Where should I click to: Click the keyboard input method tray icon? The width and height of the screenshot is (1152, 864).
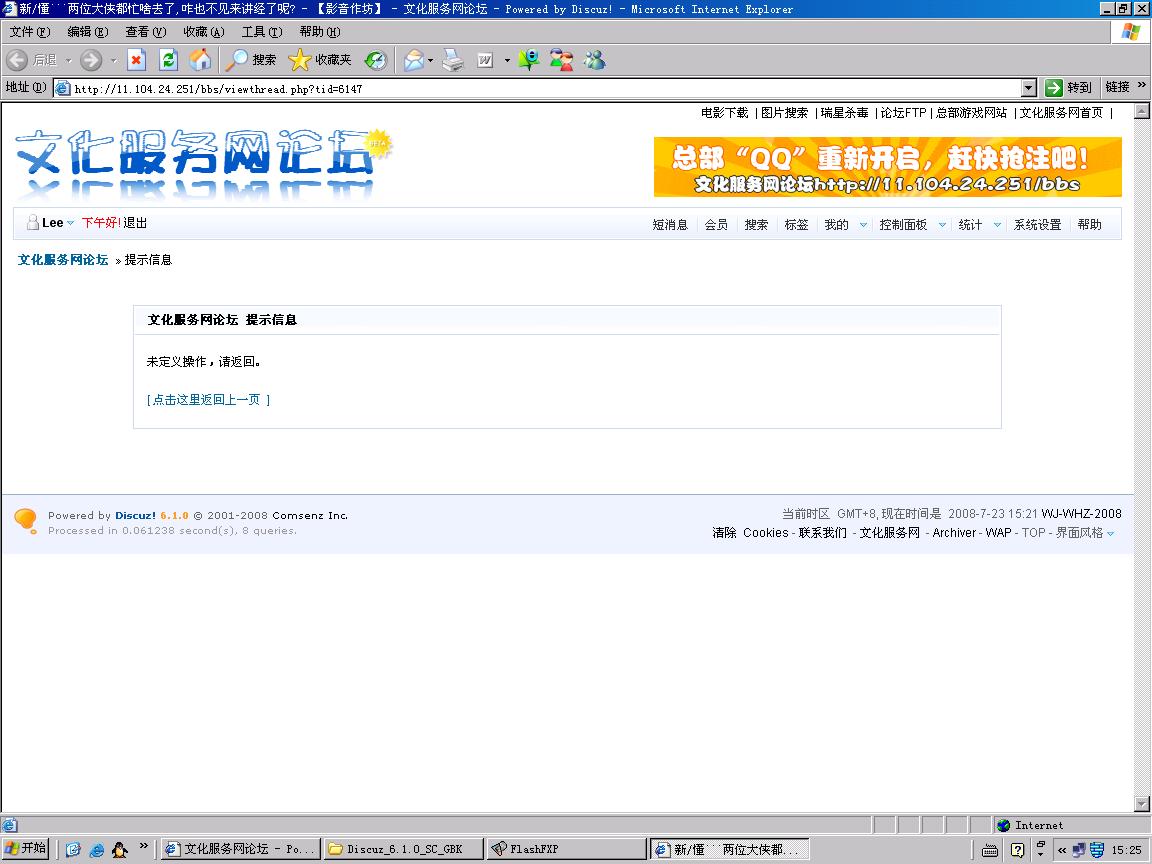[990, 850]
